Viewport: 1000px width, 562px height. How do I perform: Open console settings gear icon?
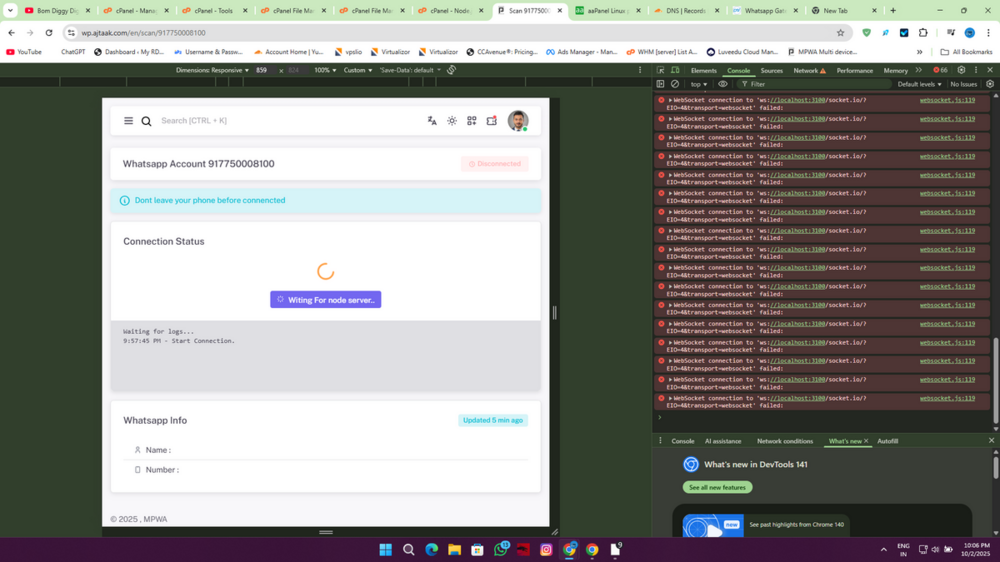coord(990,84)
